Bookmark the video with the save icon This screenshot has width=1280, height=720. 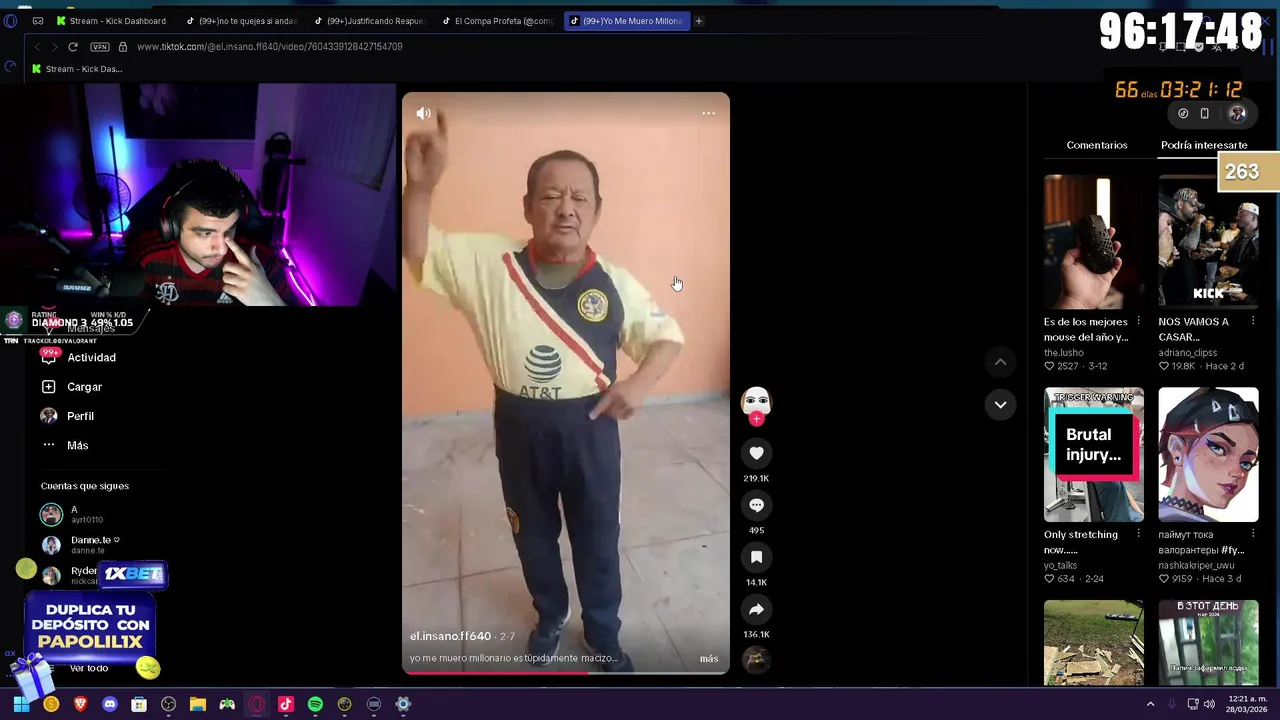[x=756, y=557]
